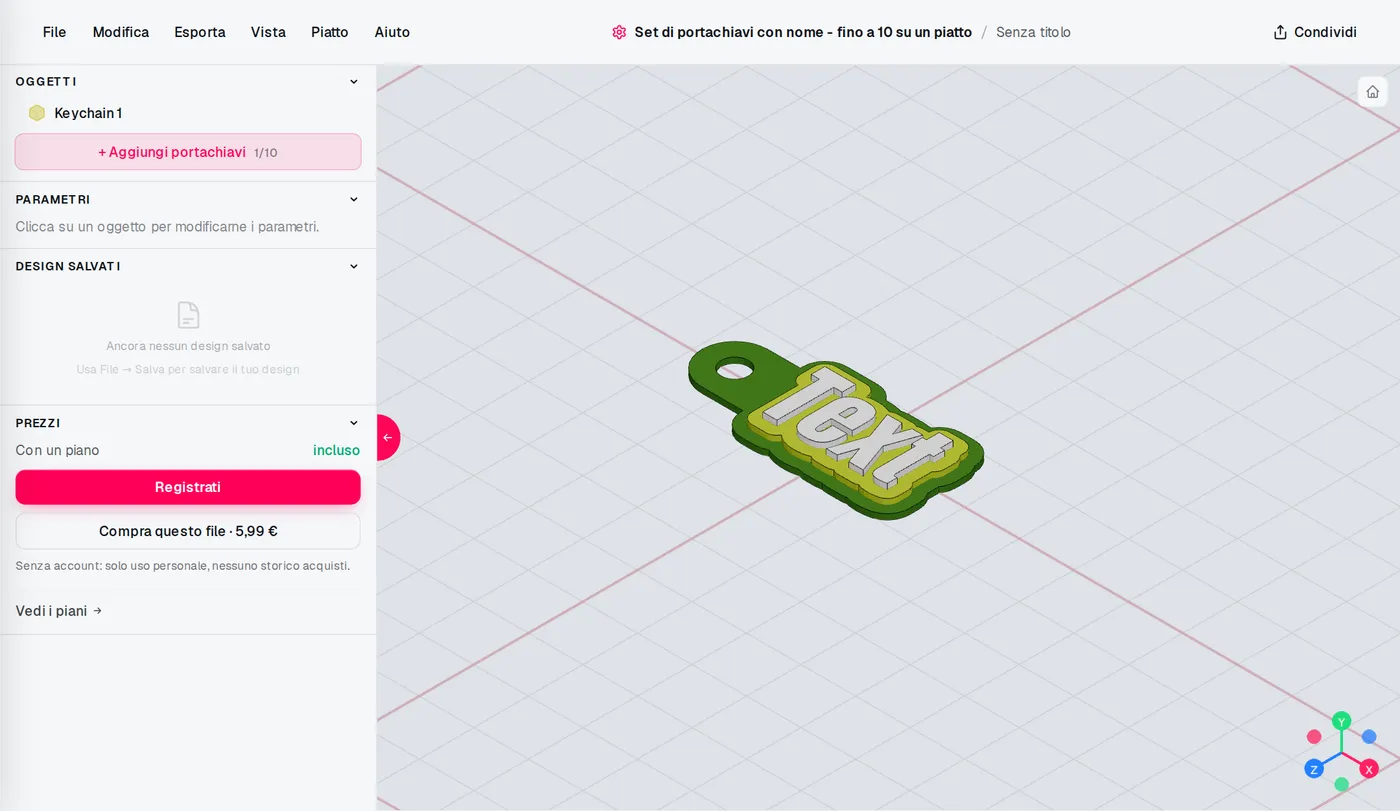Collapse the DESIGN SALVATI section chevron
The height and width of the screenshot is (811, 1400).
(x=353, y=266)
